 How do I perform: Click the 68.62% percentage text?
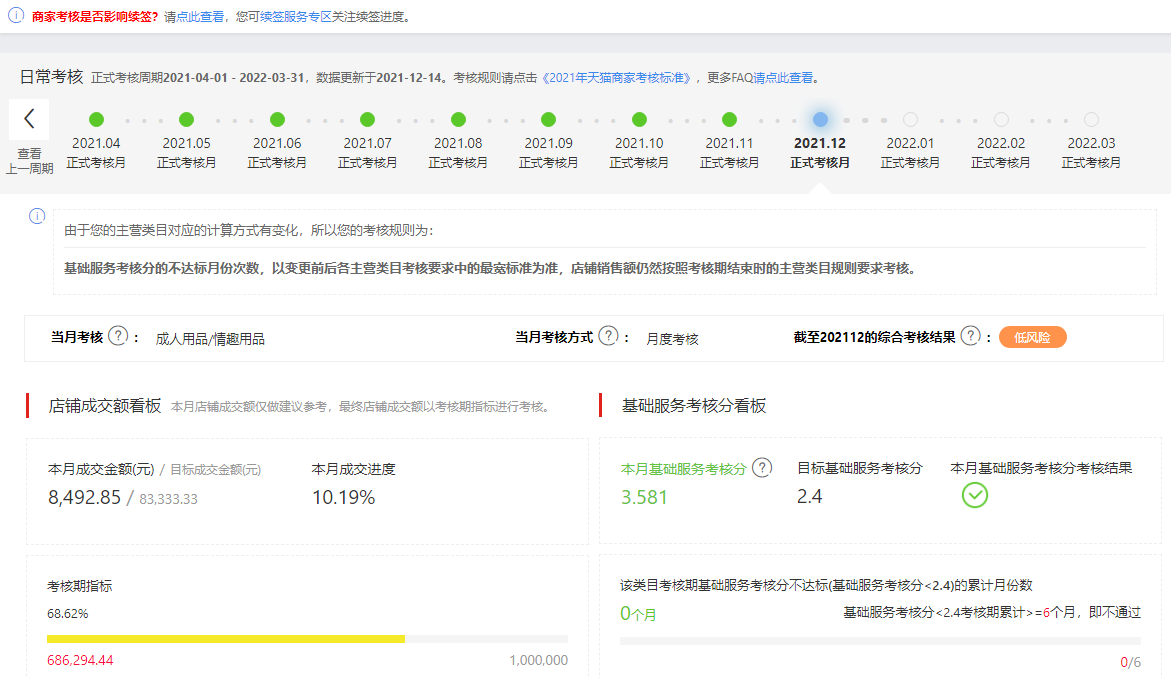point(67,614)
